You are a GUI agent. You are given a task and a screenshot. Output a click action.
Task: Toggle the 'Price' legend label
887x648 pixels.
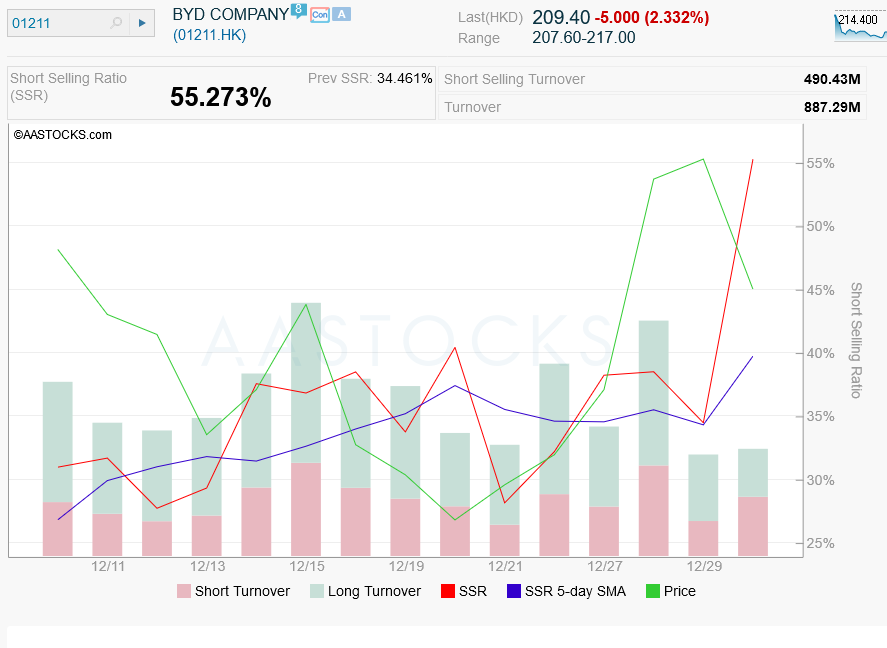point(679,591)
